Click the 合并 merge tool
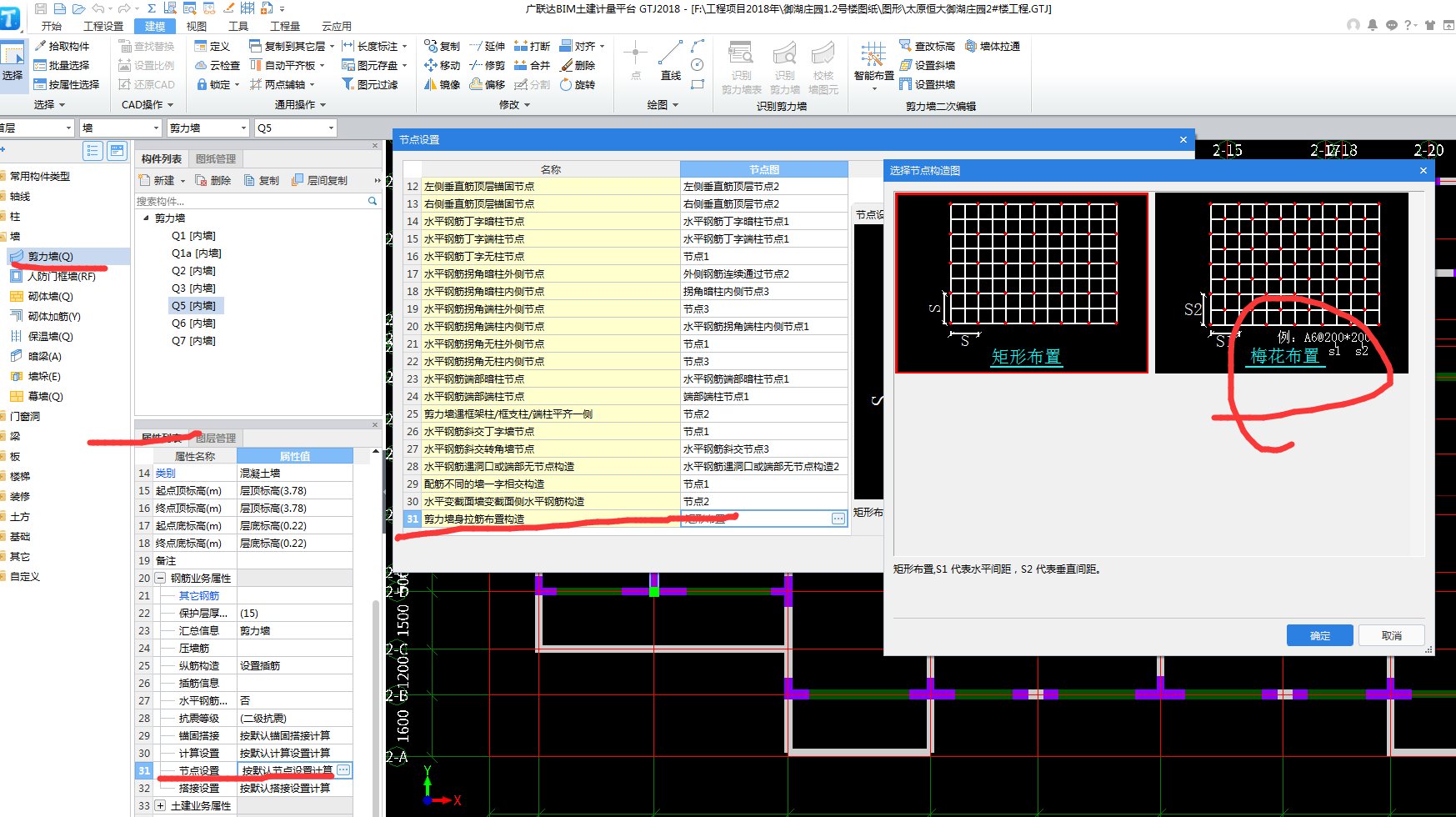The height and width of the screenshot is (817, 1456). pyautogui.click(x=532, y=65)
